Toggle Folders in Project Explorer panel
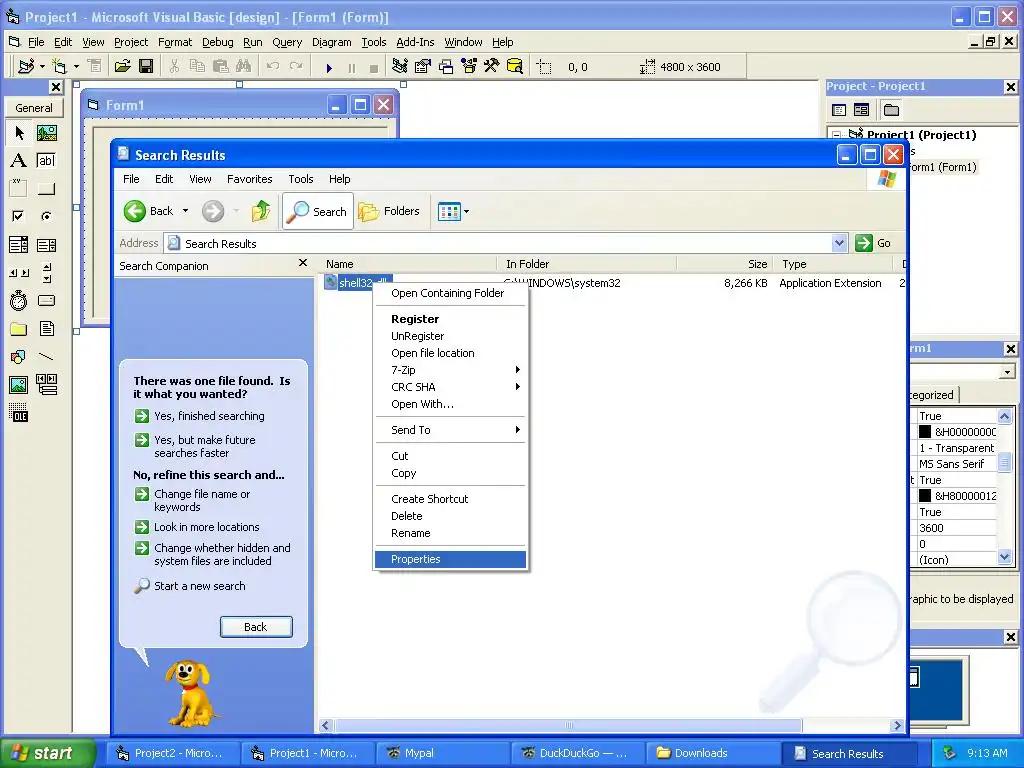This screenshot has width=1024, height=768. coord(891,110)
